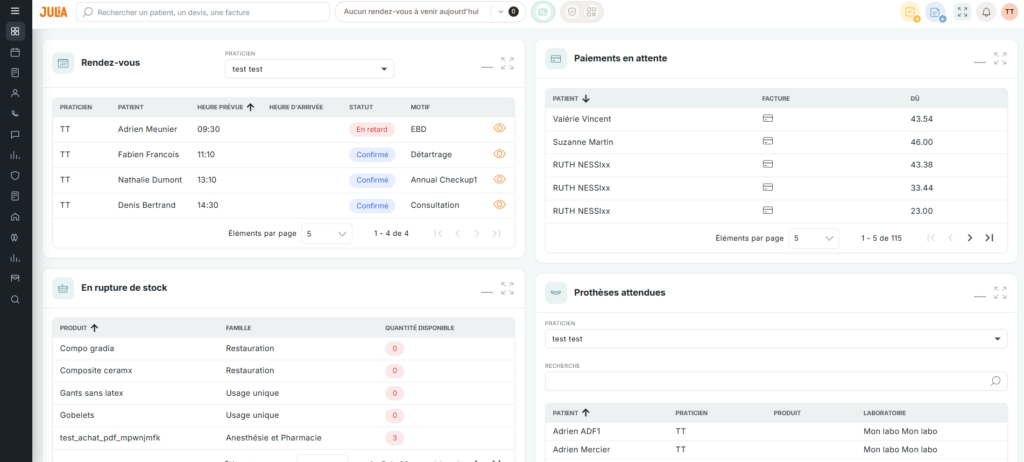Sort by the Heure prévue column header

225,107
